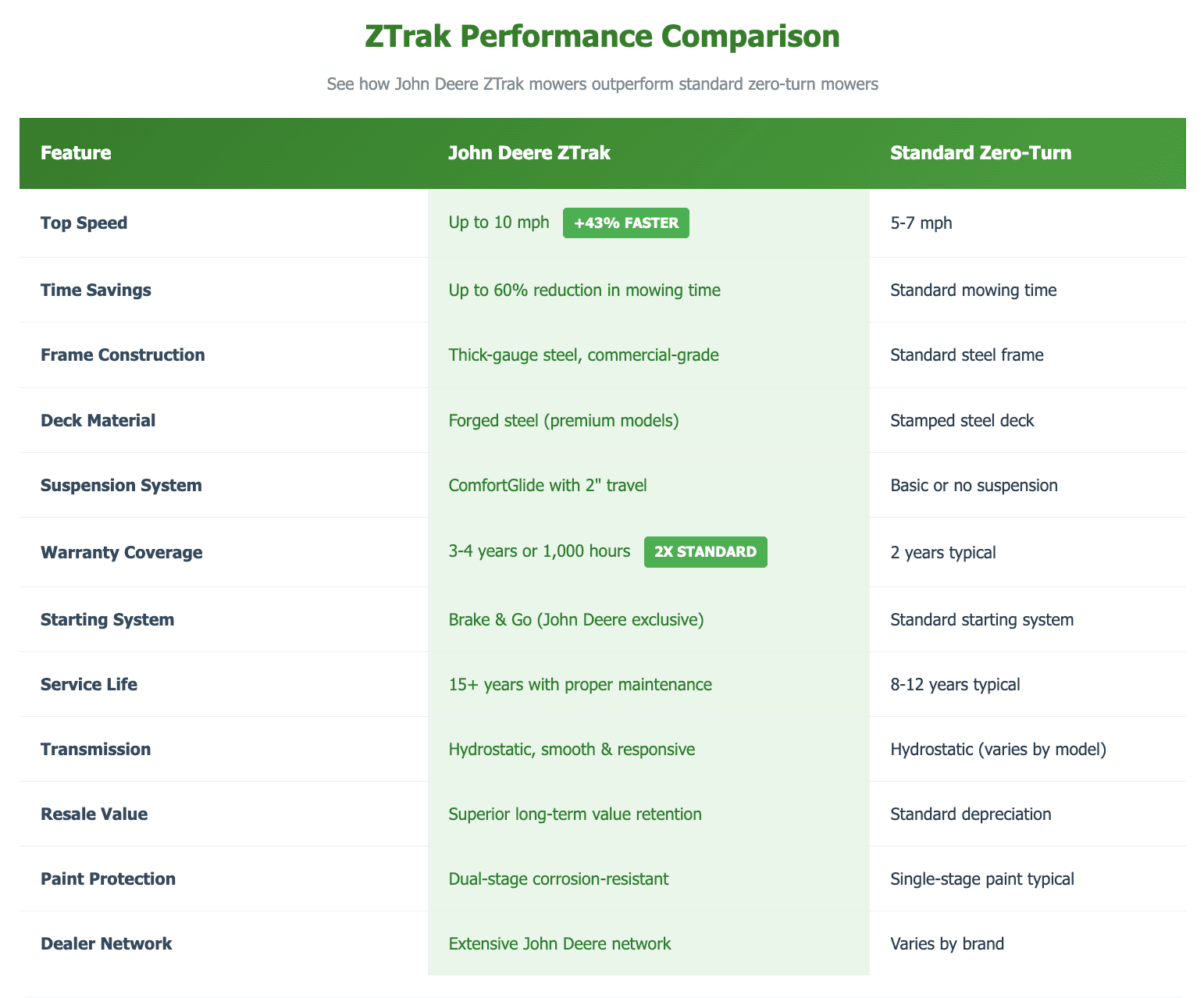Click the 'Up to 10 mph' cell text
The image size is (1204, 998).
pyautogui.click(x=499, y=223)
